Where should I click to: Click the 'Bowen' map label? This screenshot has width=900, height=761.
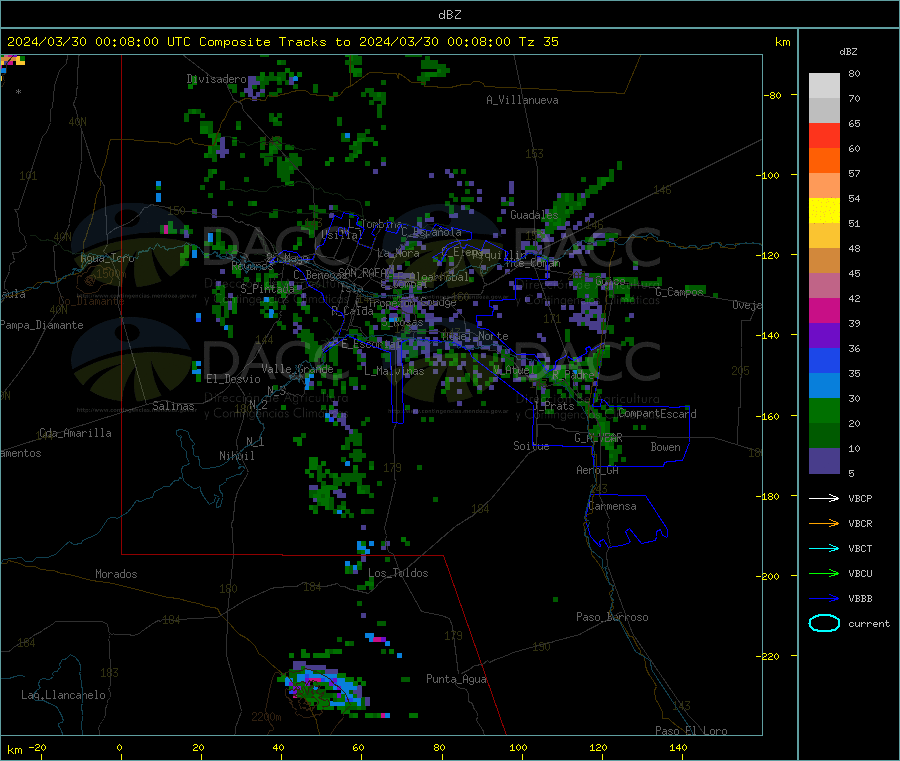tap(665, 447)
